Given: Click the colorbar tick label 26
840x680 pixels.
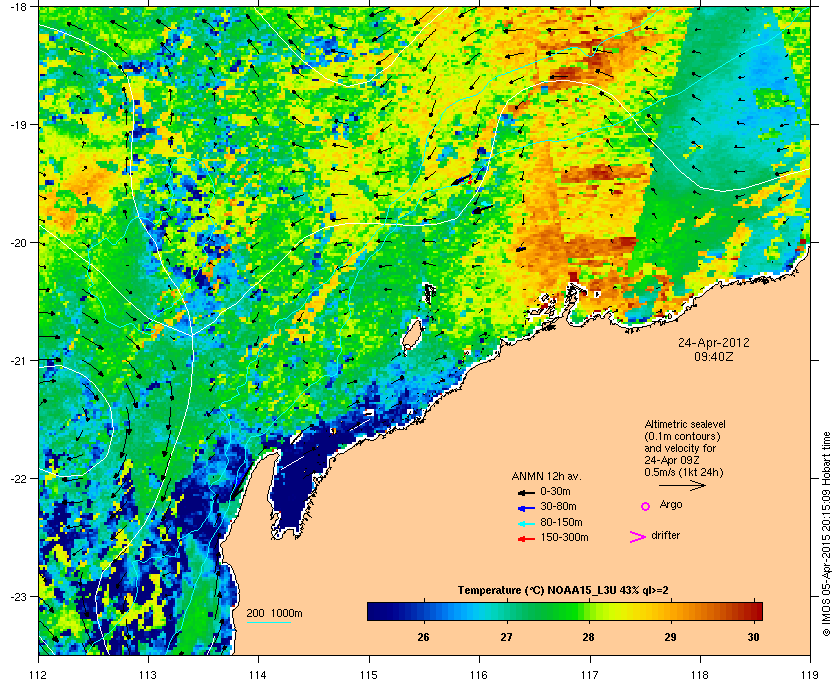Looking at the screenshot, I should pos(423,637).
